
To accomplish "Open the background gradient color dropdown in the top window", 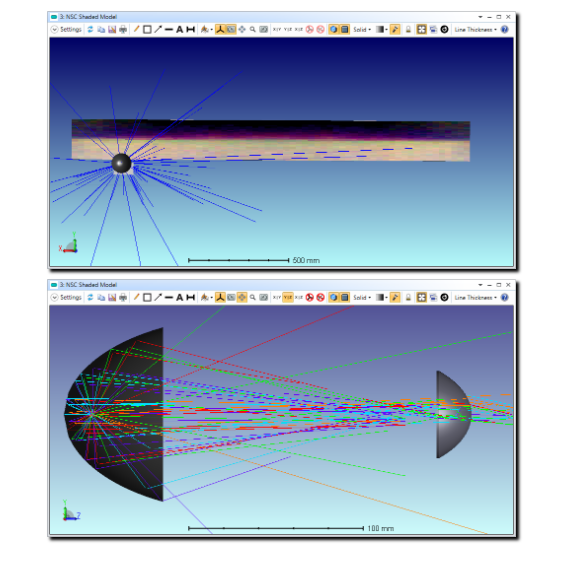I will coord(382,29).
